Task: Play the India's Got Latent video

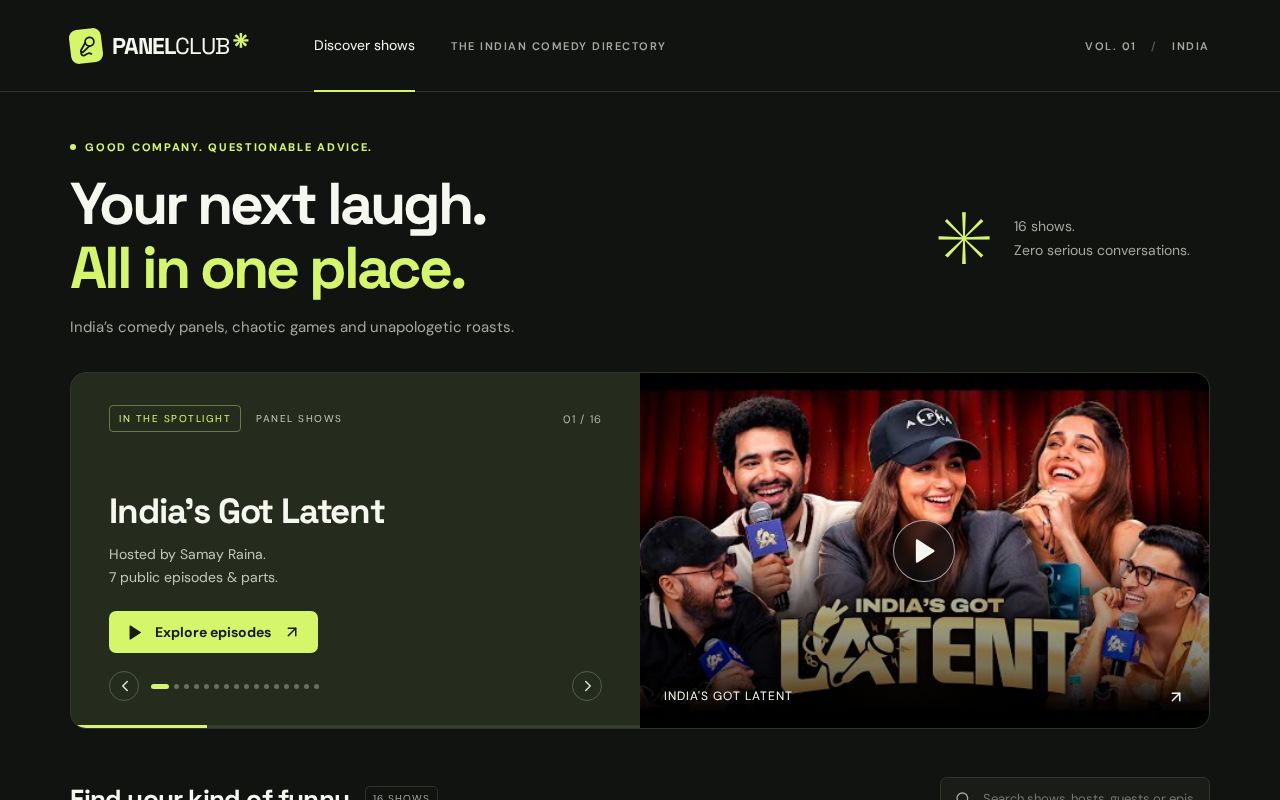Action: pyautogui.click(x=923, y=551)
